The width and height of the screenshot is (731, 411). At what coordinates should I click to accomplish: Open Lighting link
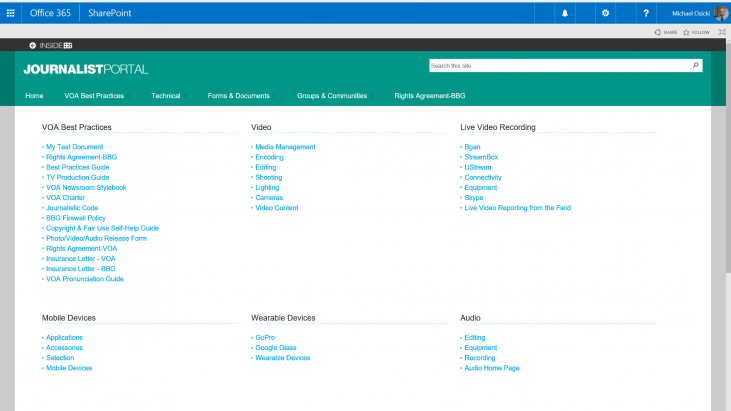click(267, 187)
